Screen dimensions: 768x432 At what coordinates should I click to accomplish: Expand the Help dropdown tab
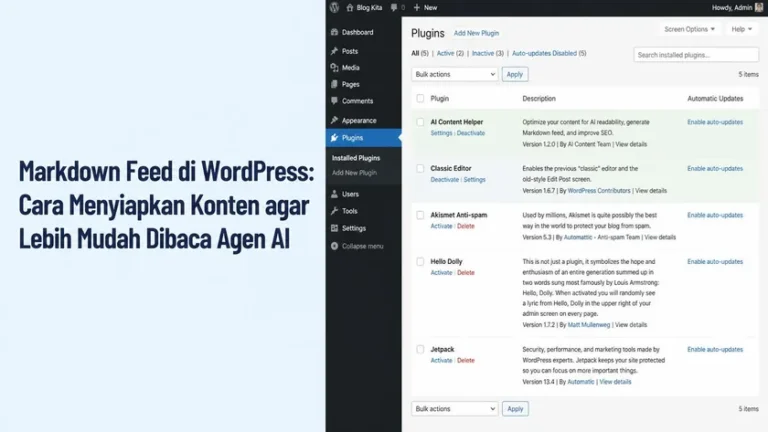click(x=742, y=29)
